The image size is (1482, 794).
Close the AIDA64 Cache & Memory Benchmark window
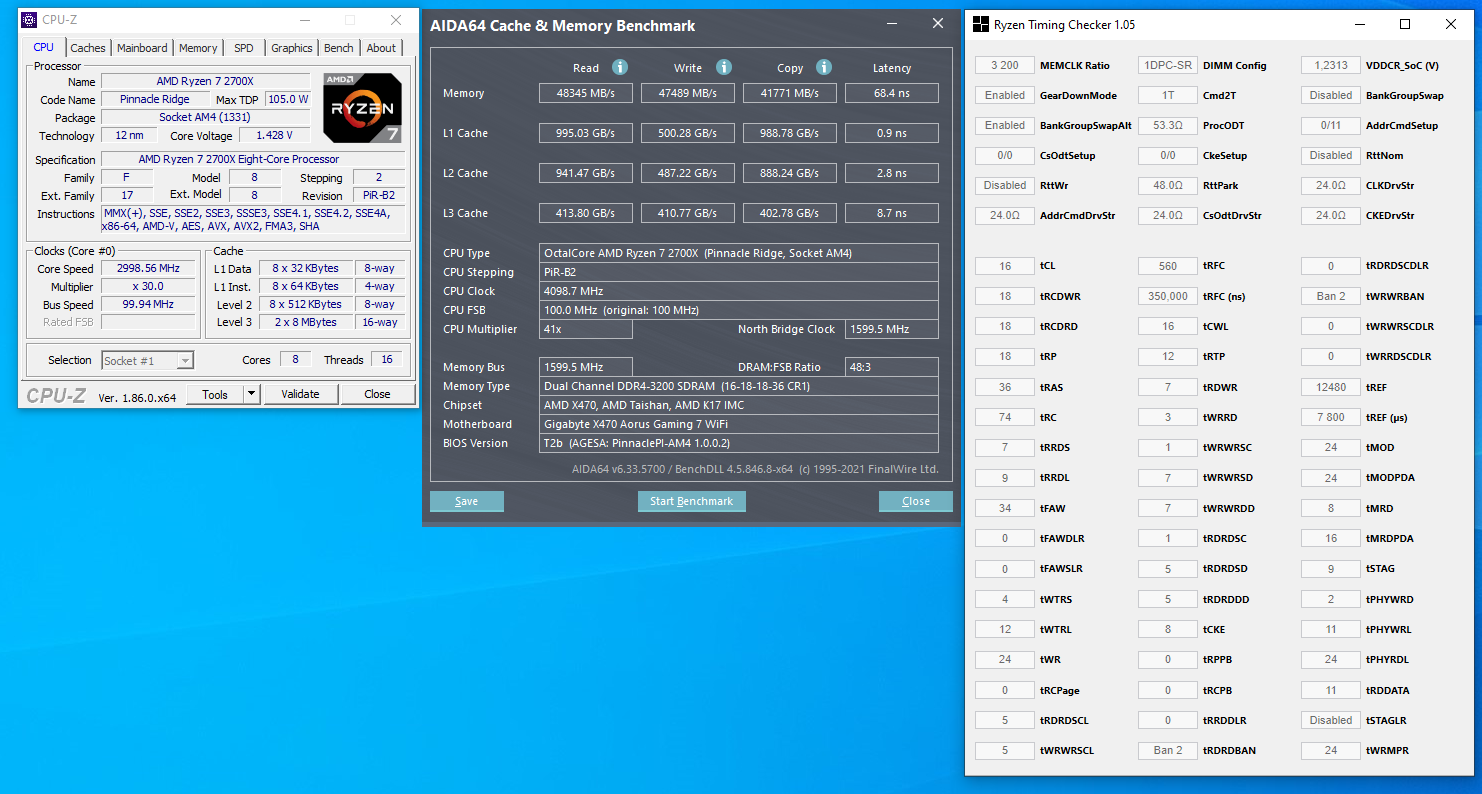(x=937, y=23)
